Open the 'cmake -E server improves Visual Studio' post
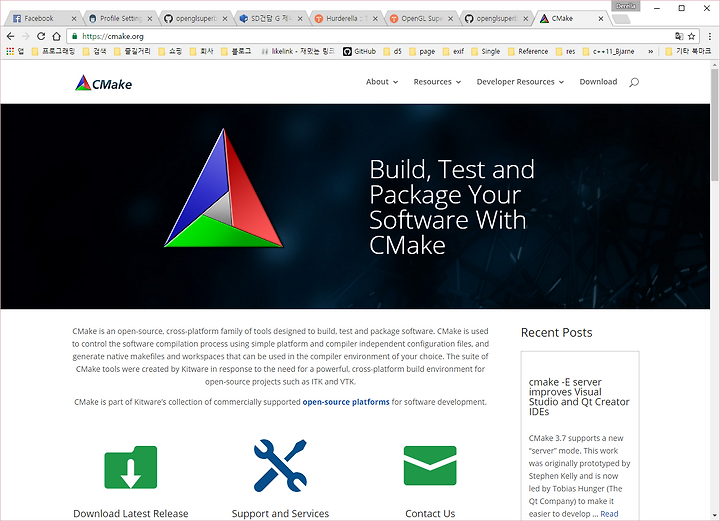720x521 pixels. coord(579,397)
